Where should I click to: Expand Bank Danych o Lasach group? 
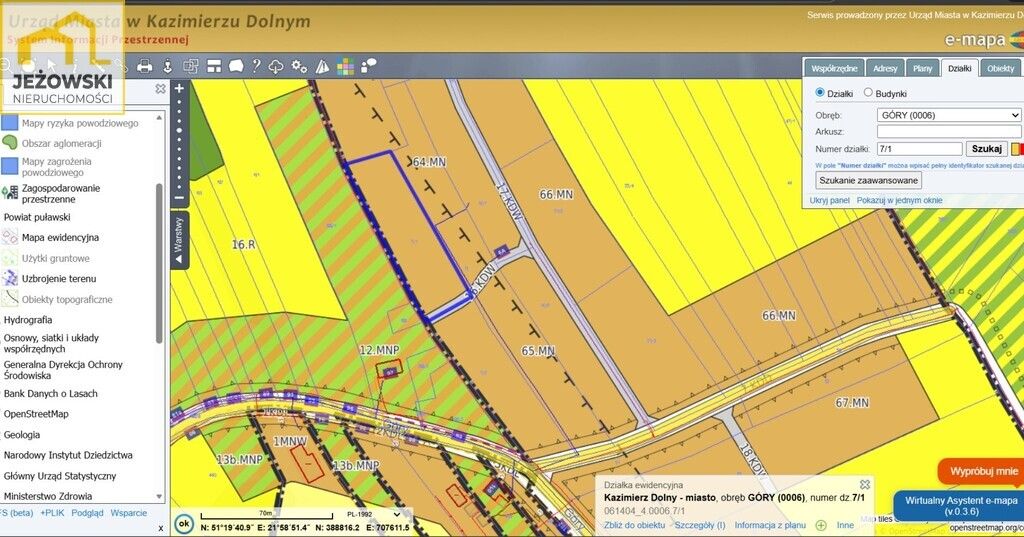[51, 393]
